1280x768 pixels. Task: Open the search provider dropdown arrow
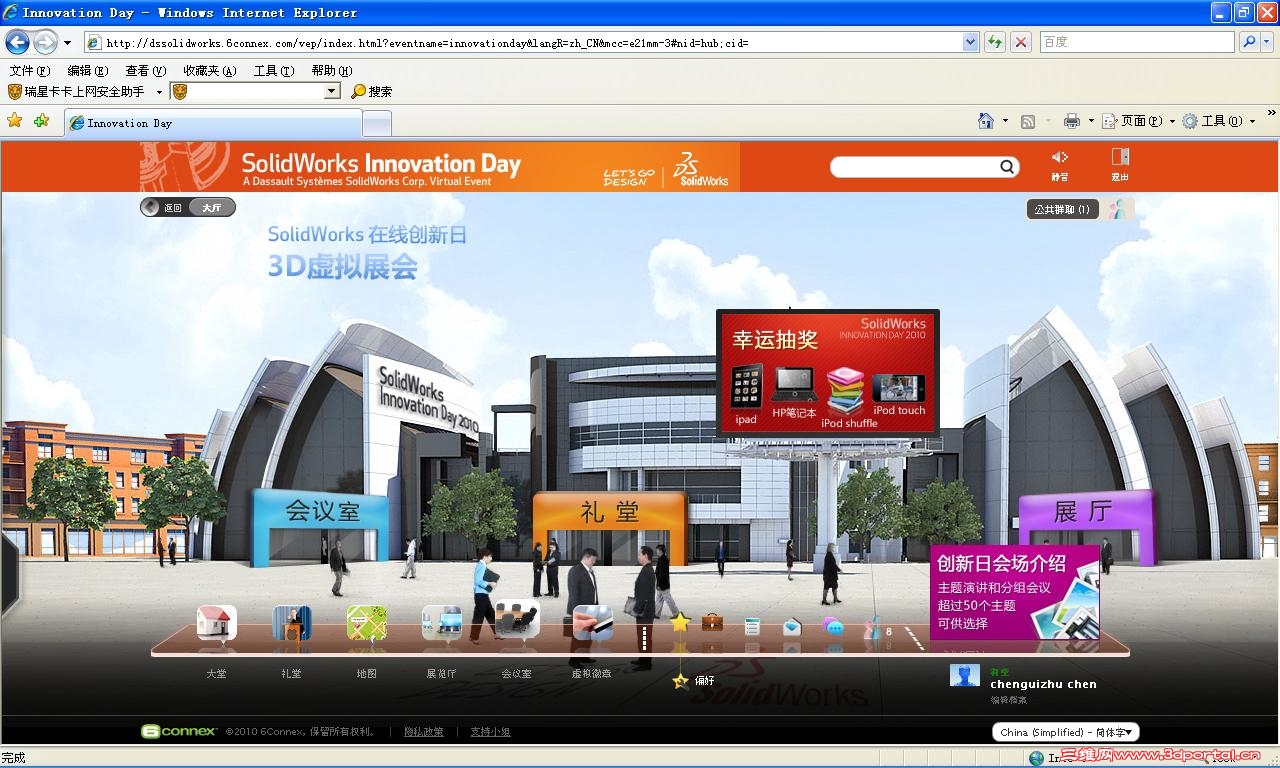[x=1267, y=42]
